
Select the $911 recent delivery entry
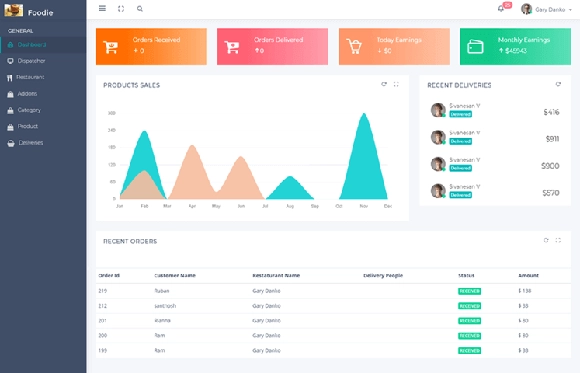[x=495, y=137]
